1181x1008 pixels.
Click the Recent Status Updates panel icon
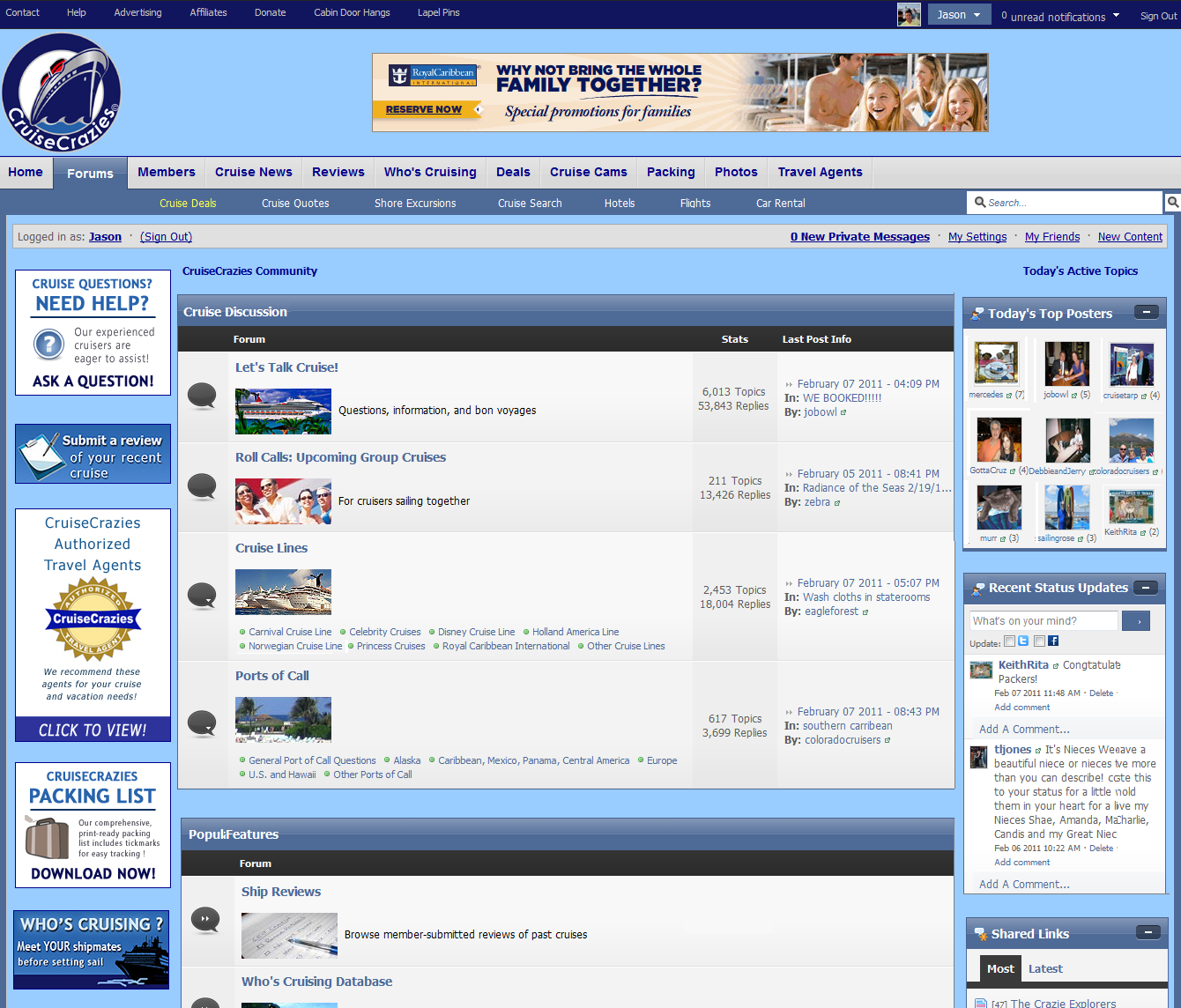tap(977, 588)
